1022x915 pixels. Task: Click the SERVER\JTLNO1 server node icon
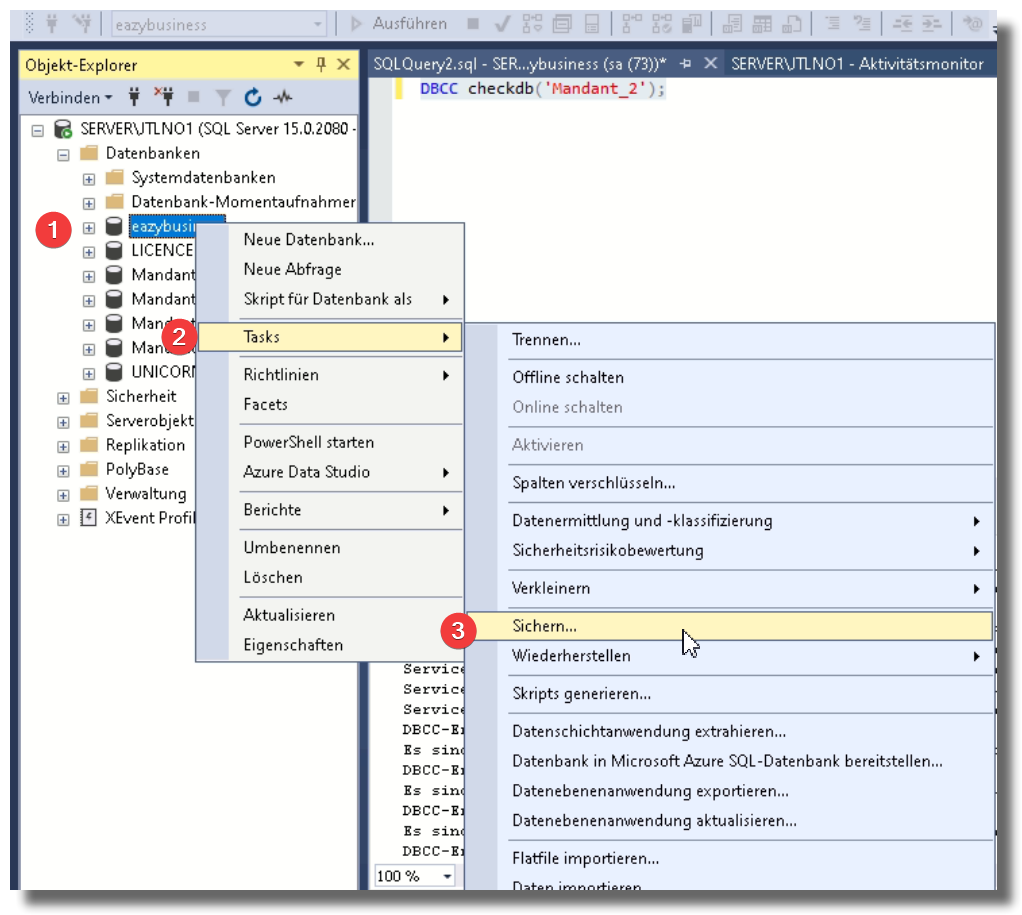(63, 129)
